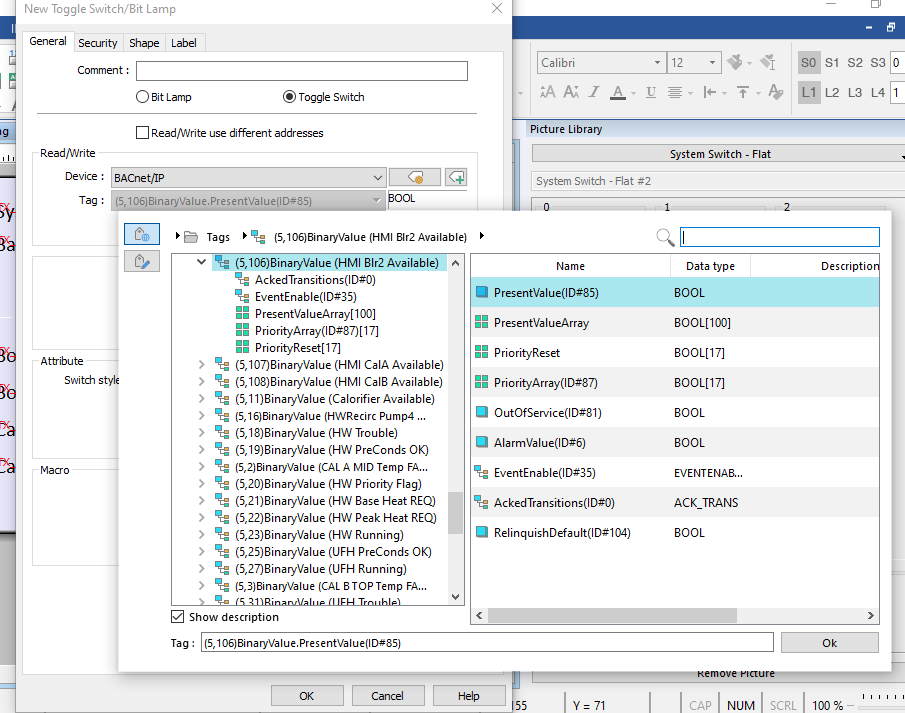Image resolution: width=905 pixels, height=713 pixels.
Task: Open the Device BACnet/IP dropdown
Action: point(377,177)
